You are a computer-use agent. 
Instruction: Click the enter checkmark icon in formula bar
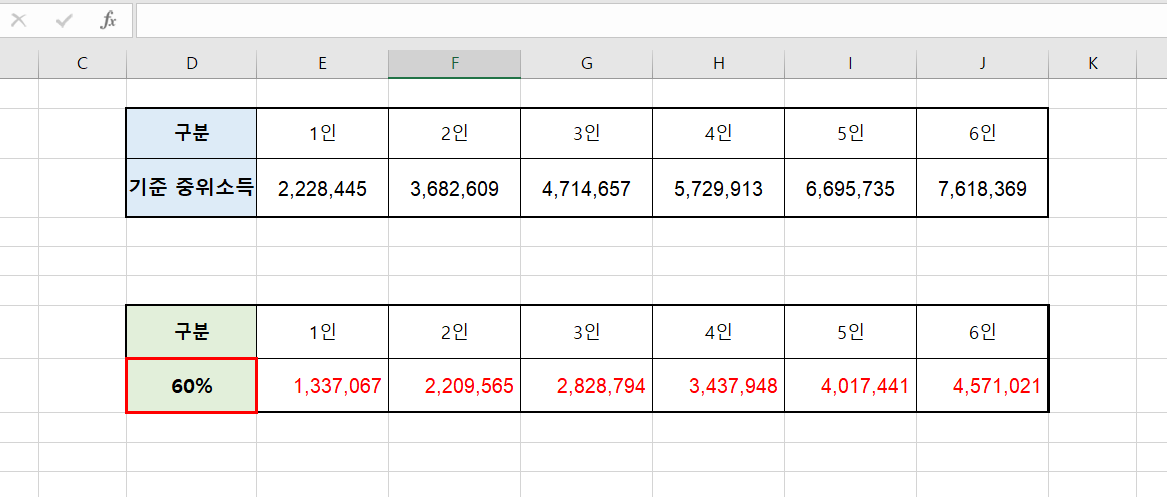64,21
